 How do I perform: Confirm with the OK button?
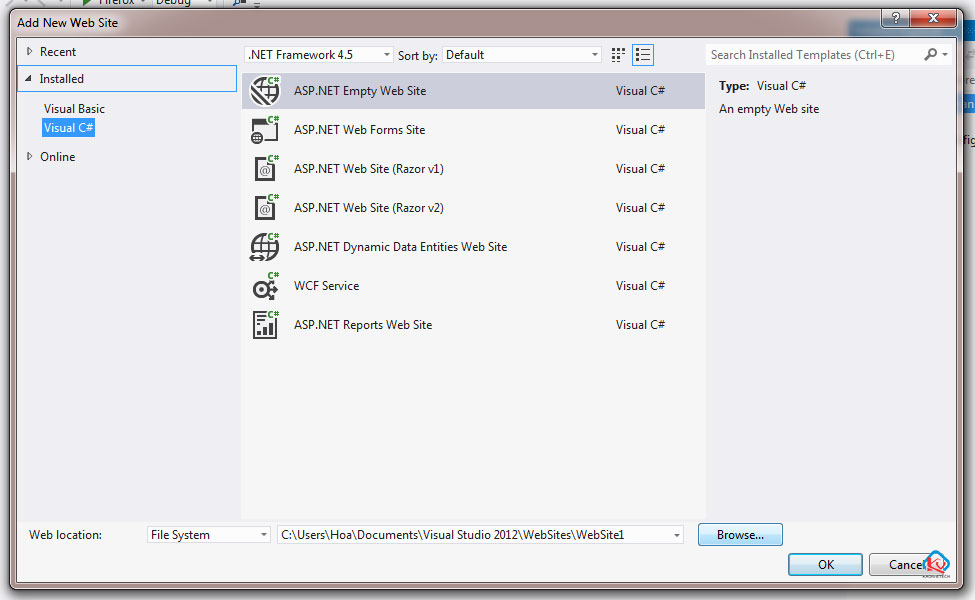pyautogui.click(x=825, y=565)
